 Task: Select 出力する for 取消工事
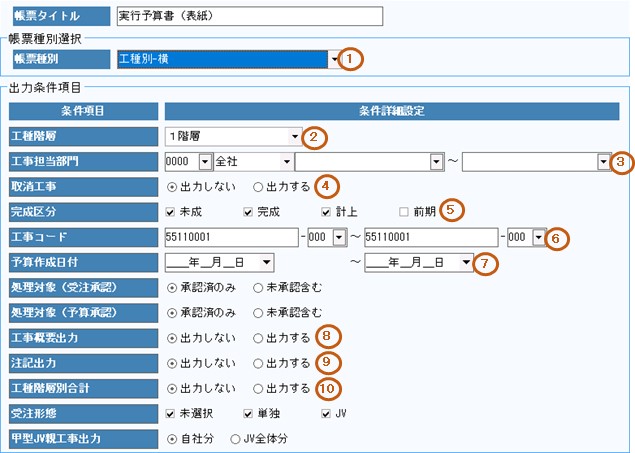pos(259,186)
